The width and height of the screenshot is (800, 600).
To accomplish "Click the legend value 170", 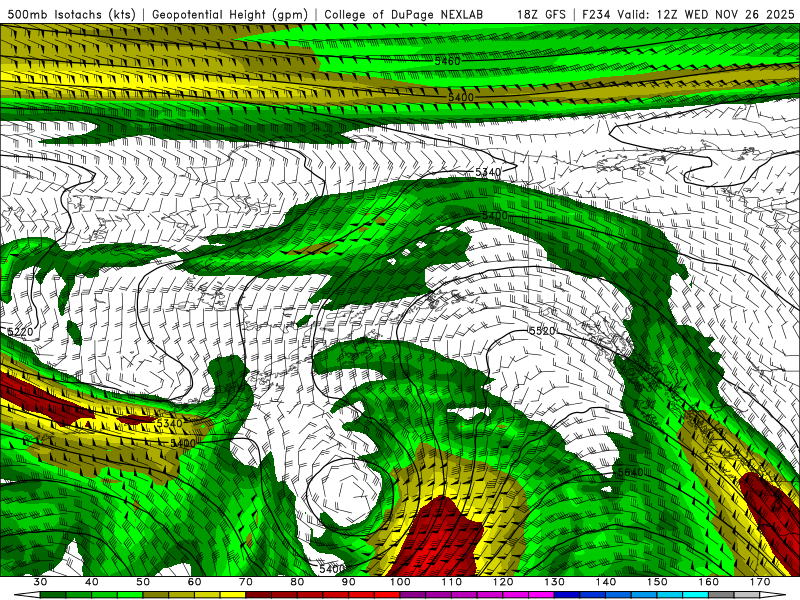I will click(760, 582).
